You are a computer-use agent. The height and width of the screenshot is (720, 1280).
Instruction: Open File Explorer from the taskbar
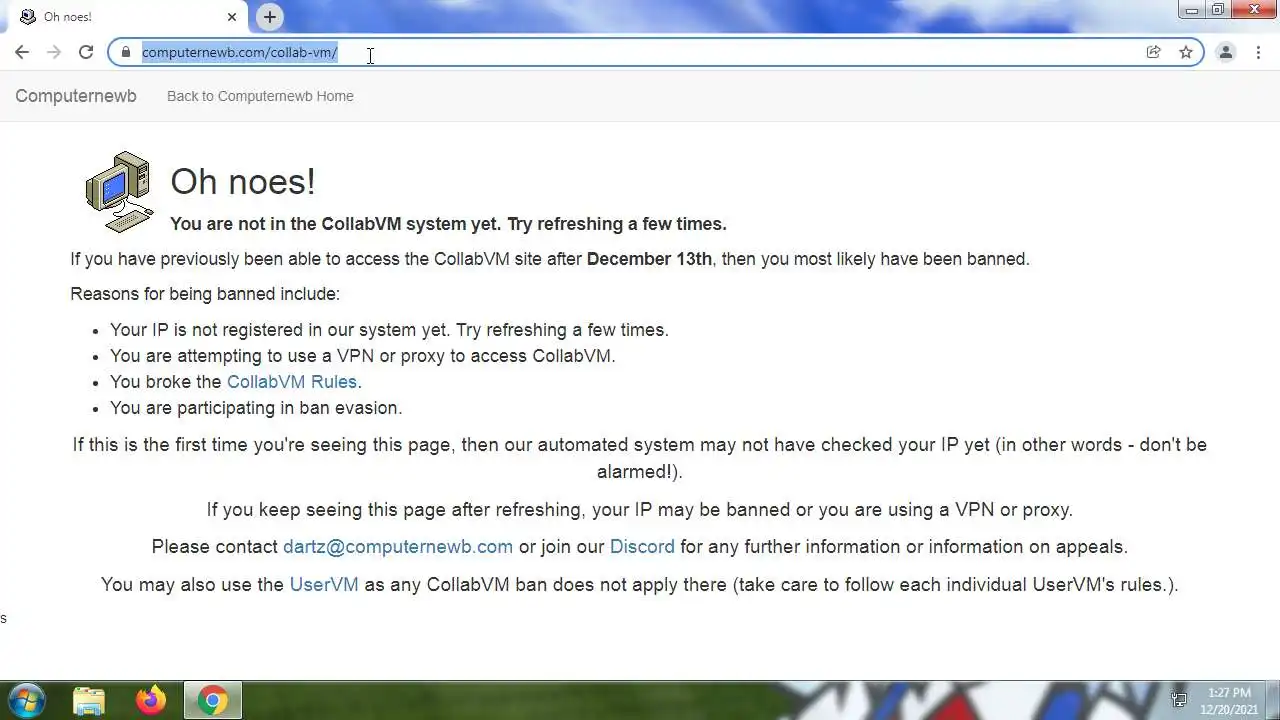pyautogui.click(x=89, y=700)
